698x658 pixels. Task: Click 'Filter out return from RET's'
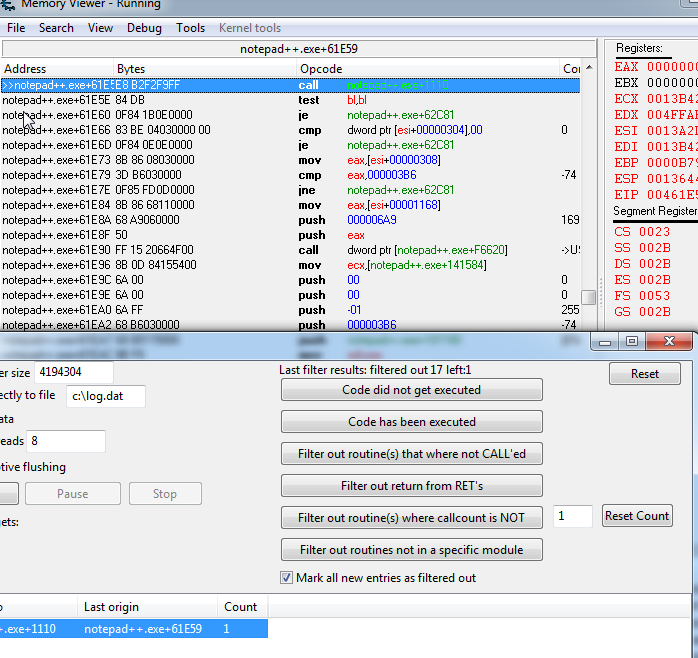tap(412, 486)
